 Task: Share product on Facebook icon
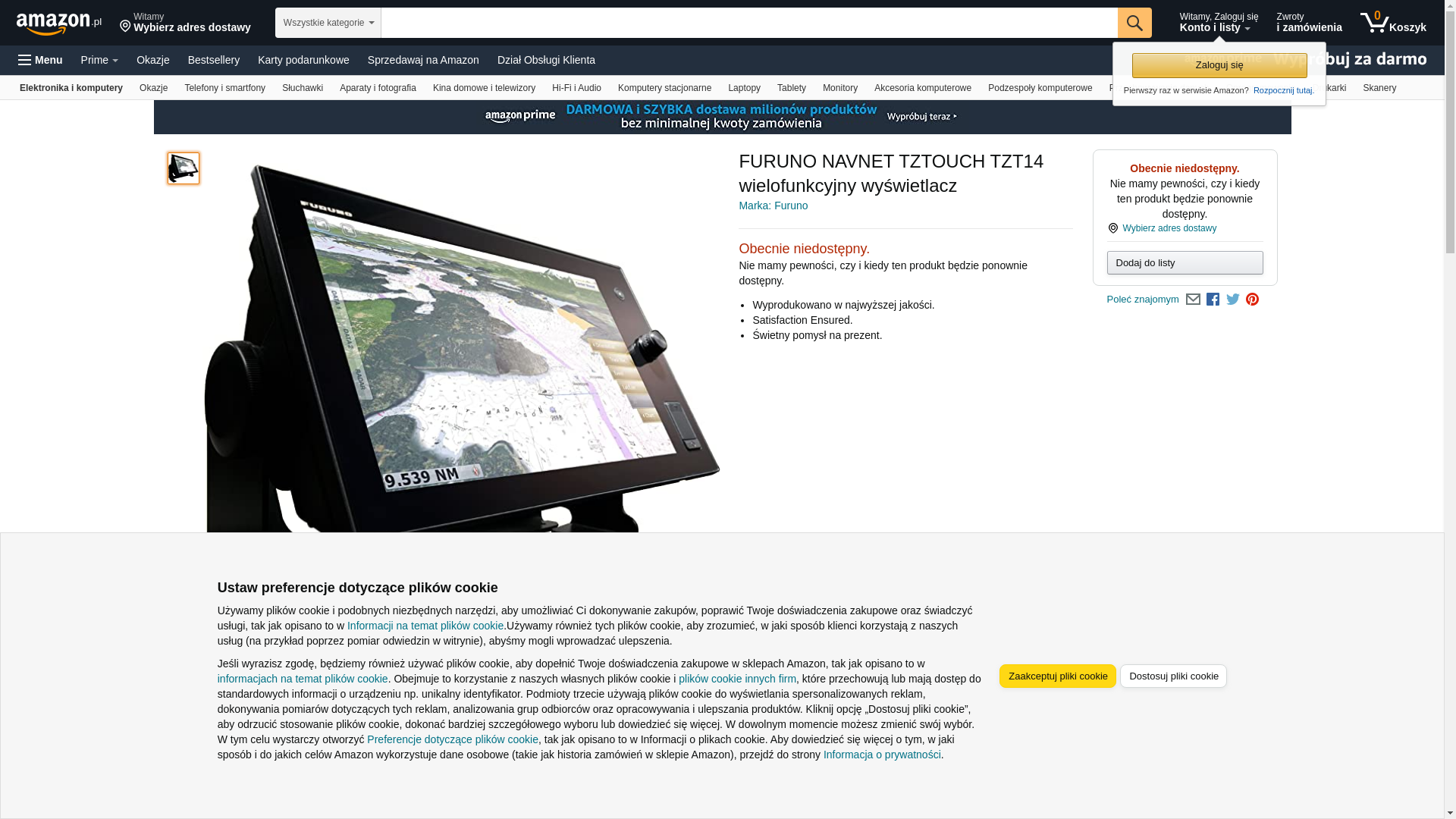tap(1213, 300)
